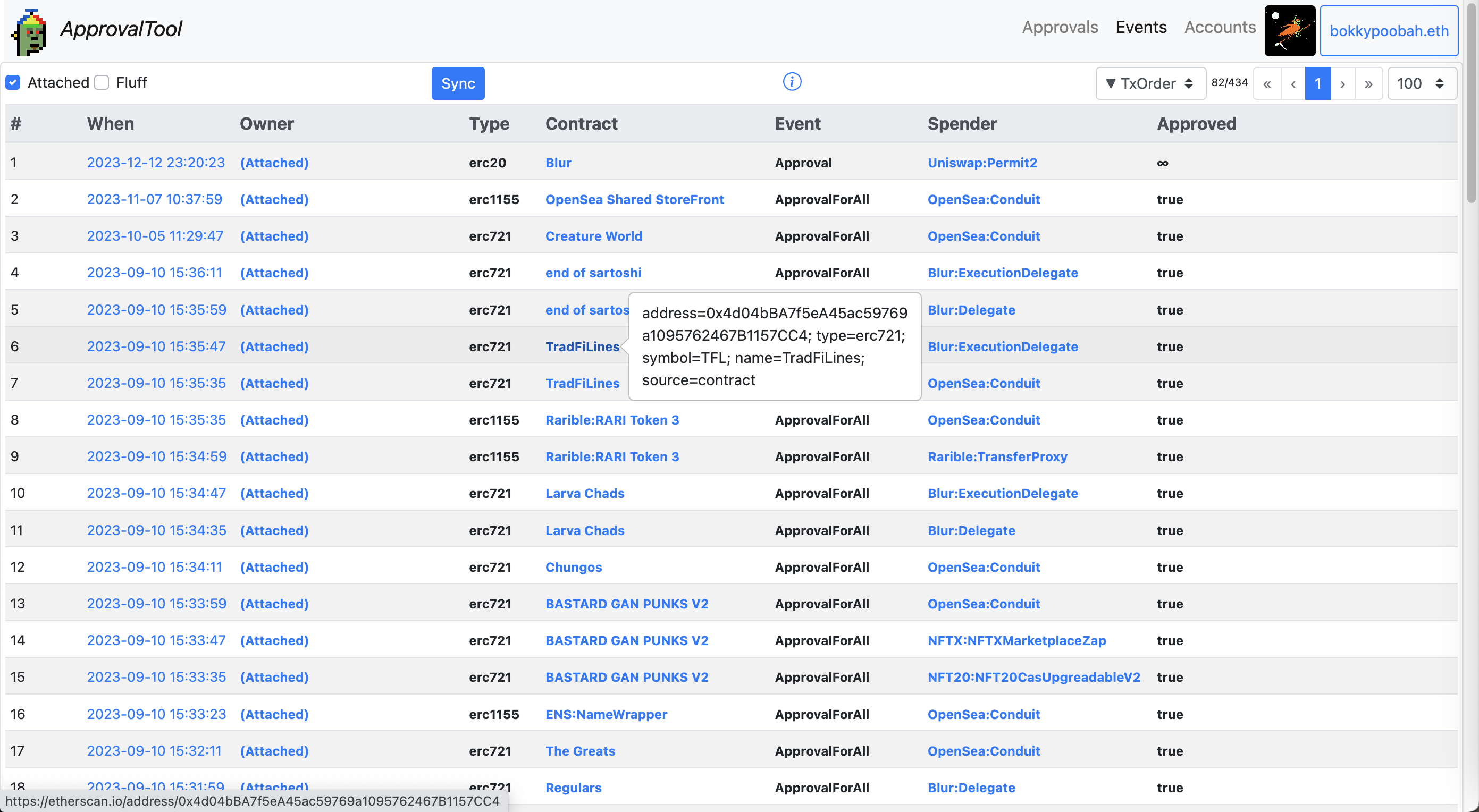Open the page size 100 dropdown
This screenshot has width=1479, height=812.
coord(1421,84)
